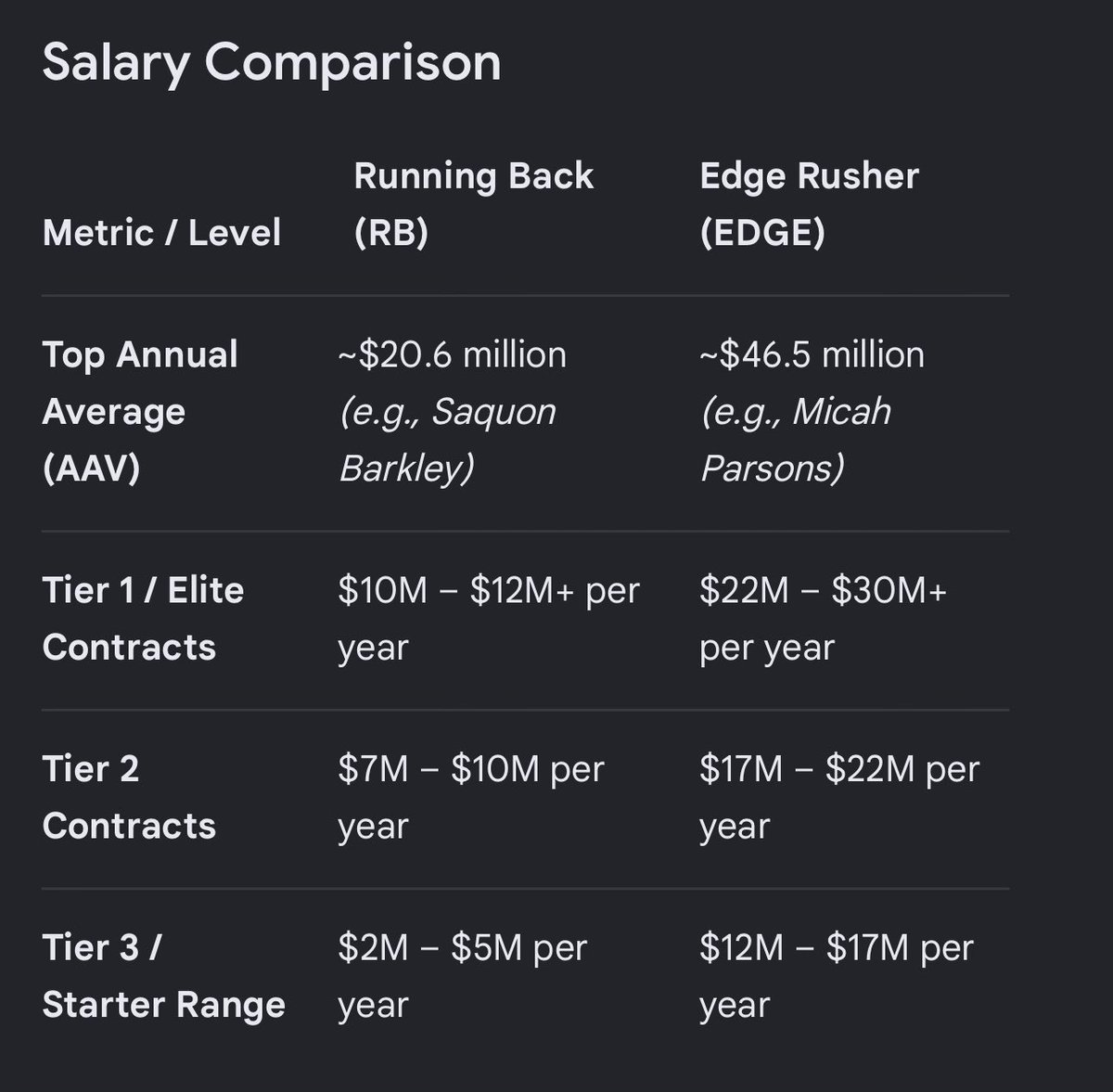Click the ~$46.5 million EDGE value

coord(812,354)
